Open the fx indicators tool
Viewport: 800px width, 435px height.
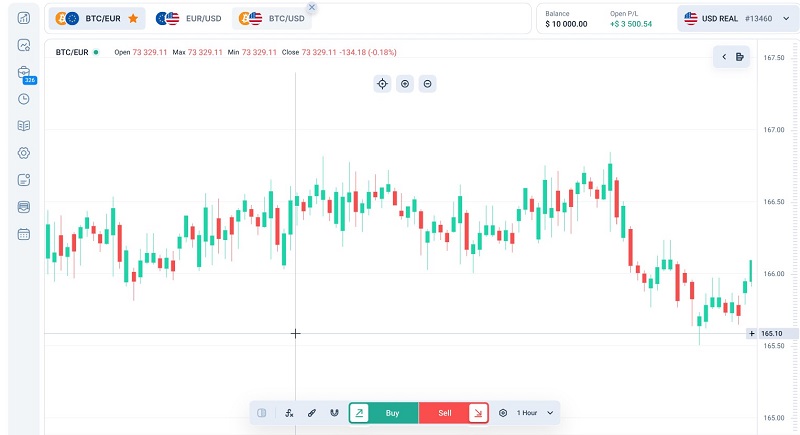tap(289, 412)
